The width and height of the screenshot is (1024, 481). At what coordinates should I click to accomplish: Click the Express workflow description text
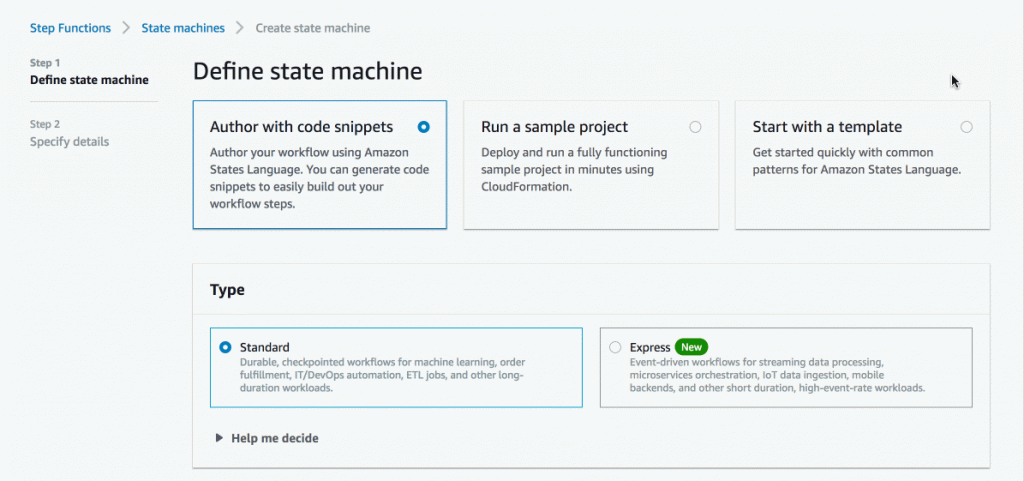[x=777, y=375]
